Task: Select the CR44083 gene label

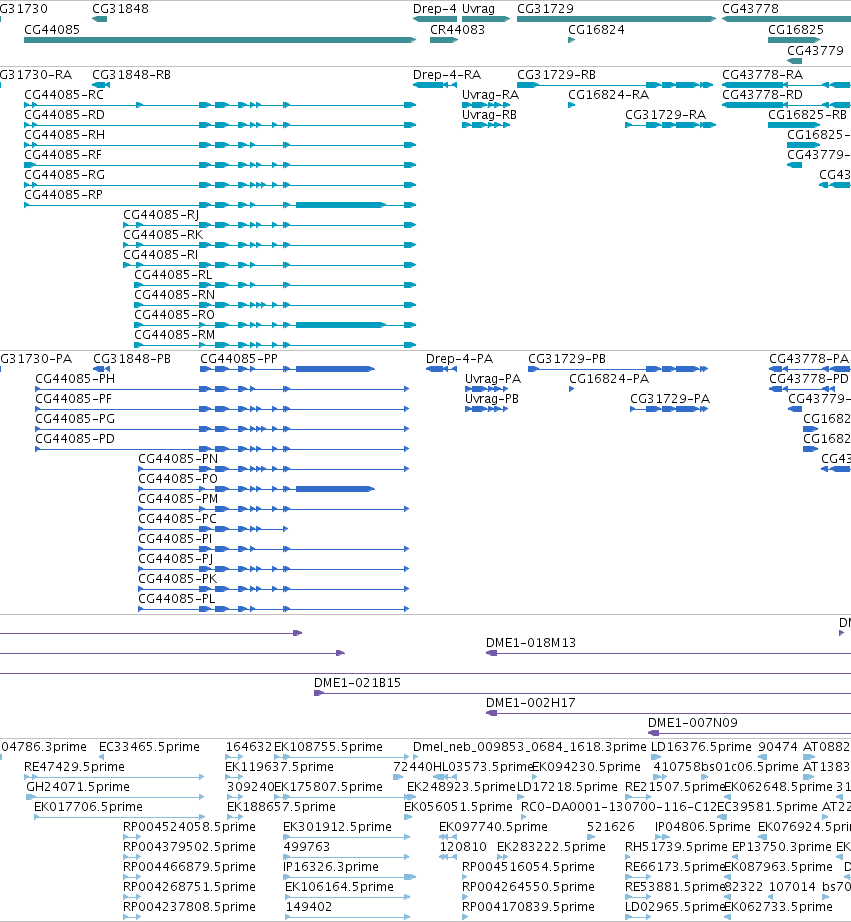Action: [458, 29]
